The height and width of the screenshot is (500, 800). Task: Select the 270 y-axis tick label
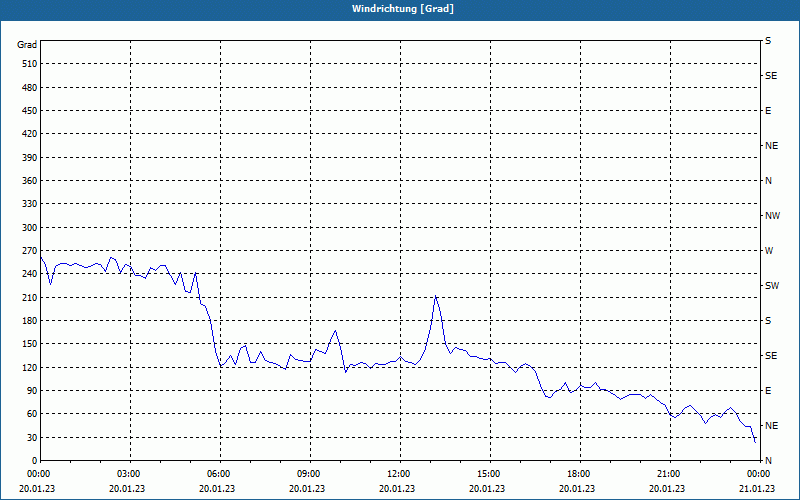[x=30, y=251]
